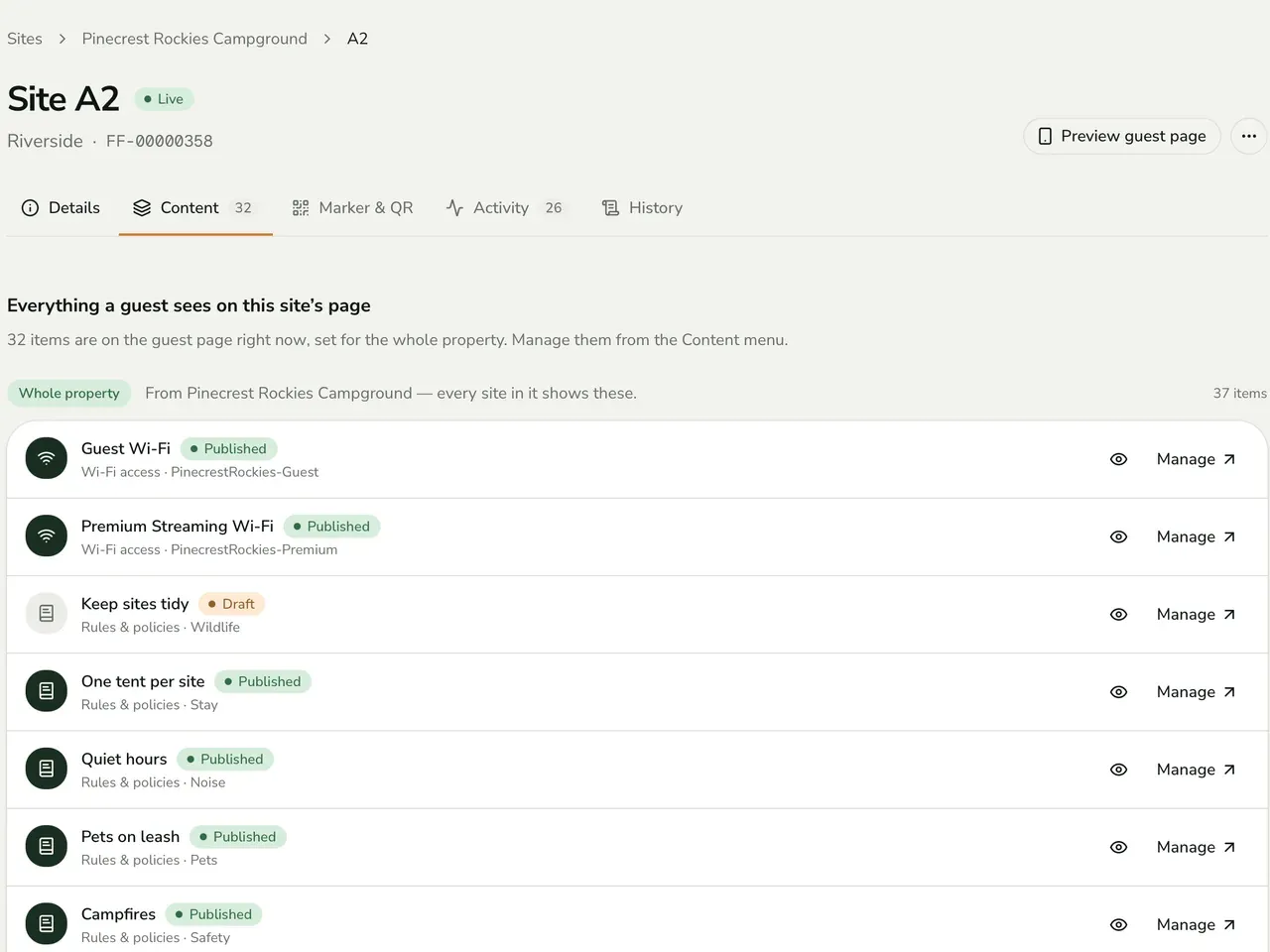Click 'Wi-Fi access · PinecrestRockies-Premium' subtitle
Image resolution: width=1270 pixels, height=952 pixels.
click(x=209, y=550)
